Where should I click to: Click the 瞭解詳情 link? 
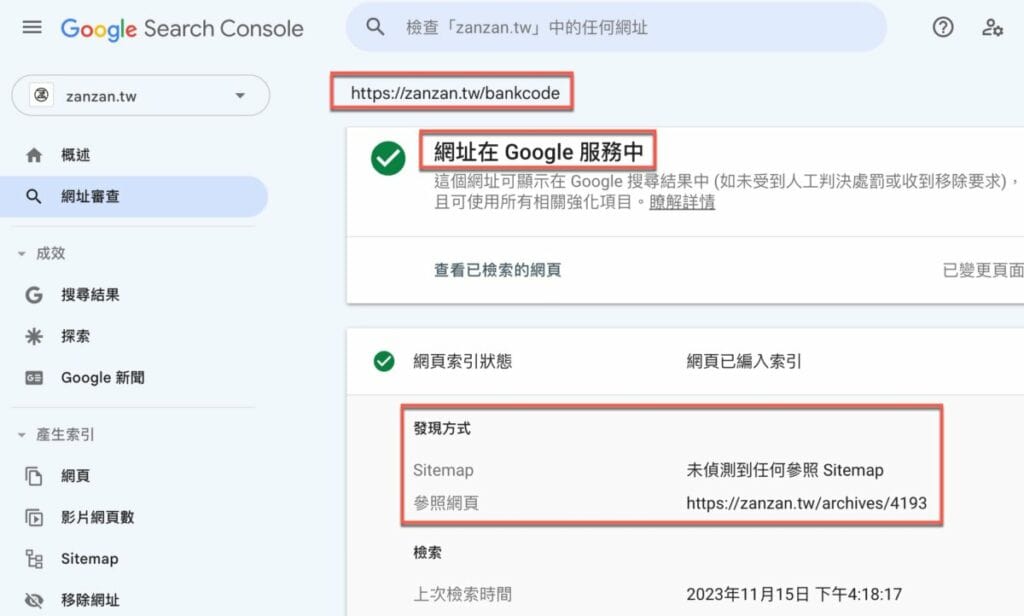click(682, 202)
